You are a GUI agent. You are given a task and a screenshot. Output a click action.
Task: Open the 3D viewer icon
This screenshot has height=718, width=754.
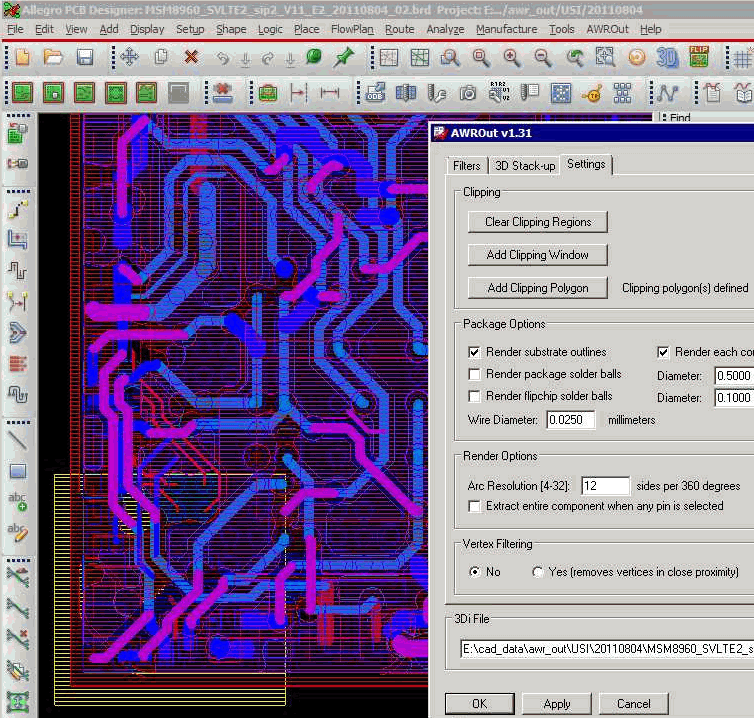(x=667, y=57)
